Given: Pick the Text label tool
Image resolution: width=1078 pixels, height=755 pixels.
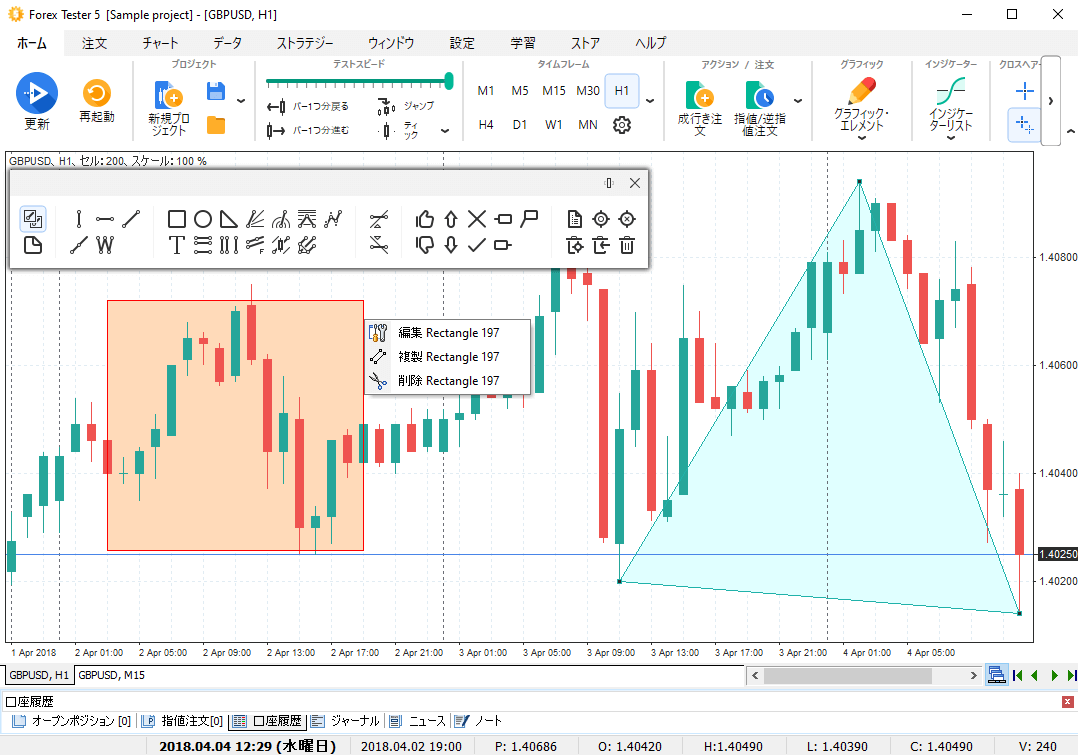Looking at the screenshot, I should coord(177,245).
